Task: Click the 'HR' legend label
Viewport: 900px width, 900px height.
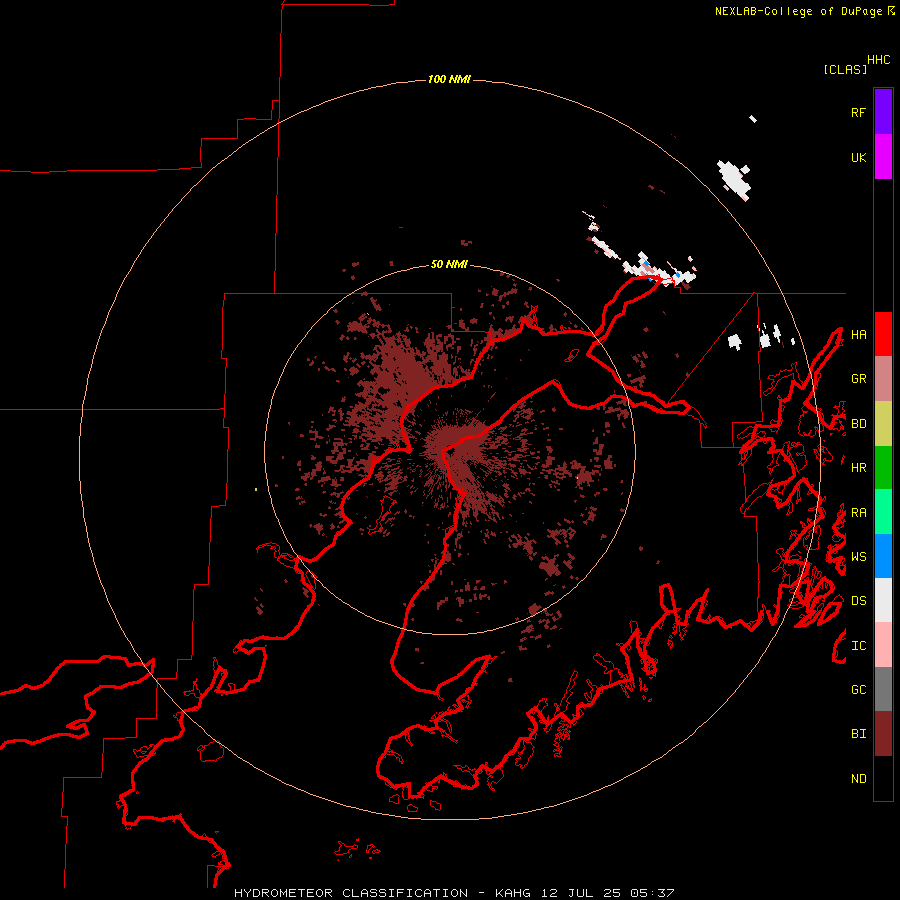Action: pyautogui.click(x=858, y=468)
